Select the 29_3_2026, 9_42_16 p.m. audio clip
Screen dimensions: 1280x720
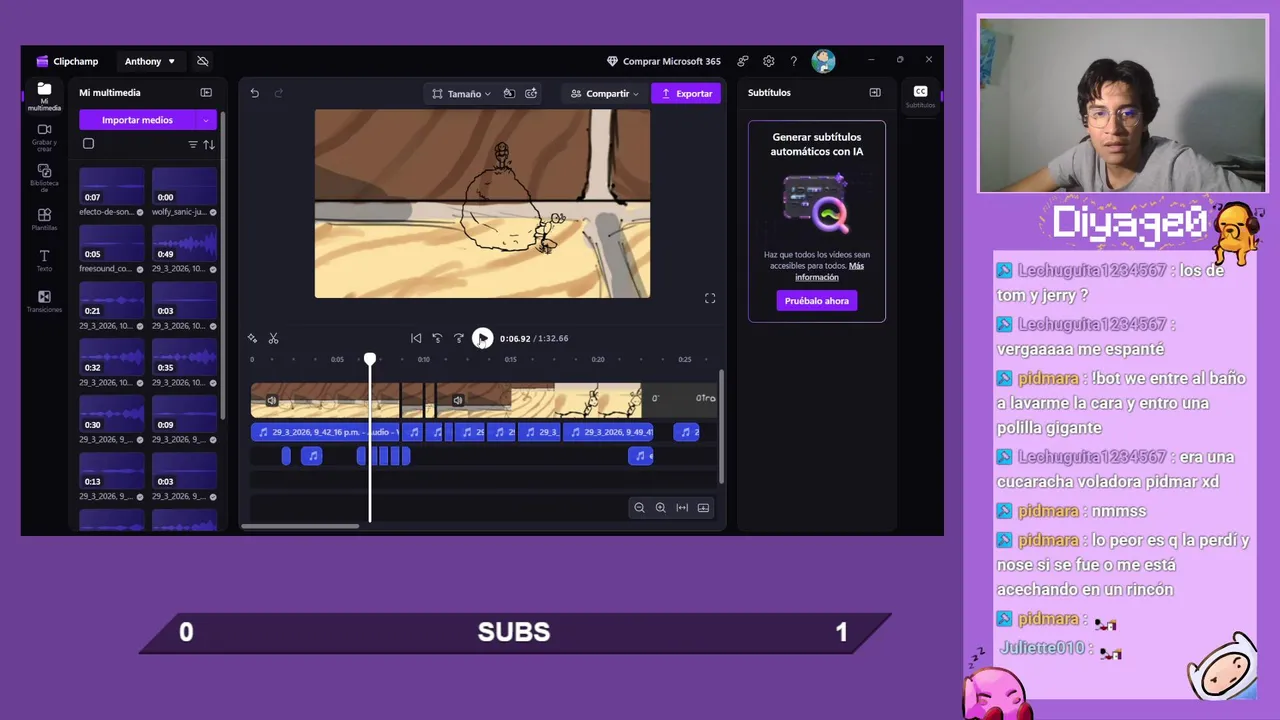click(325, 432)
